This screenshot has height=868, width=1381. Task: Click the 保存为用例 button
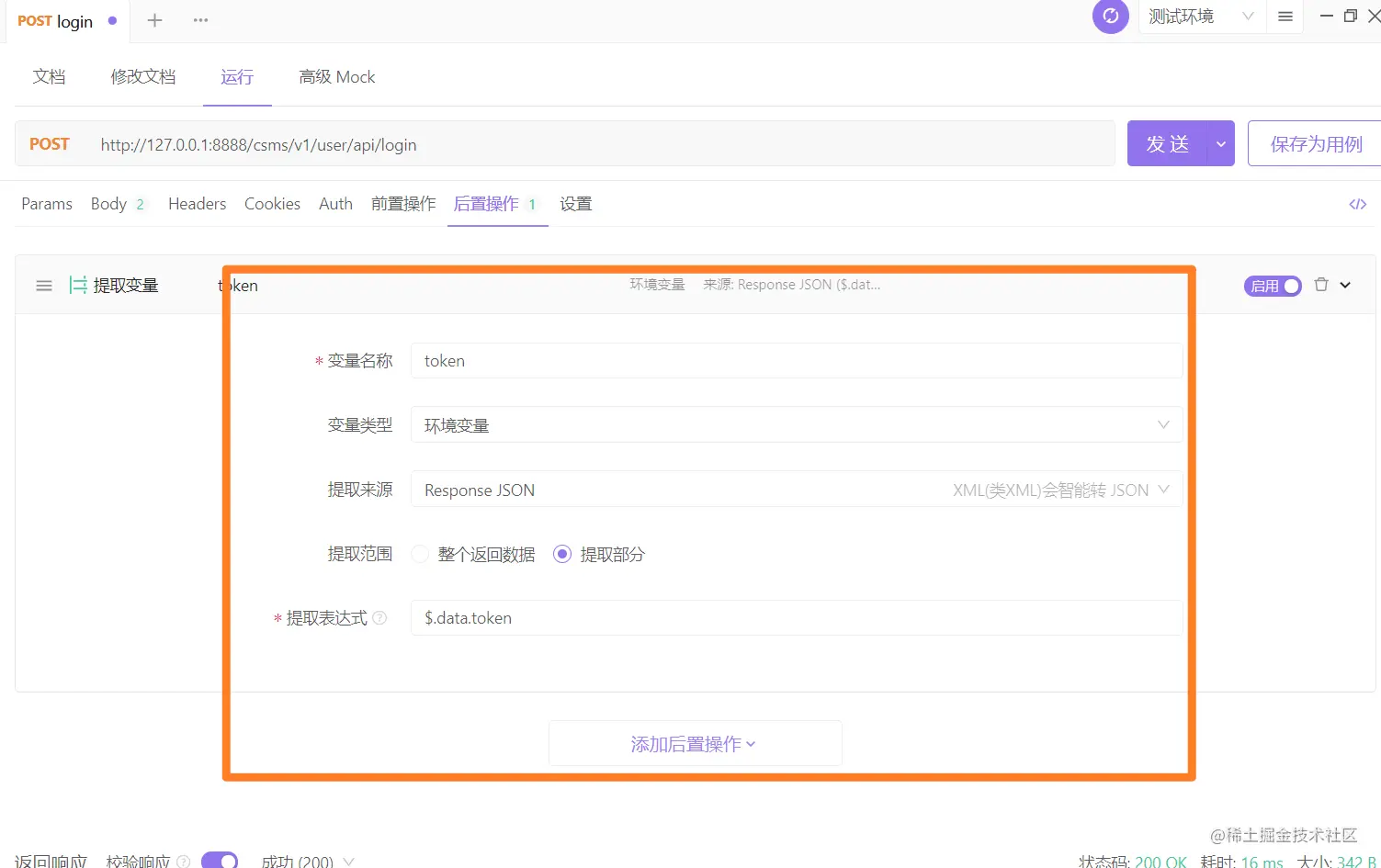(1315, 144)
